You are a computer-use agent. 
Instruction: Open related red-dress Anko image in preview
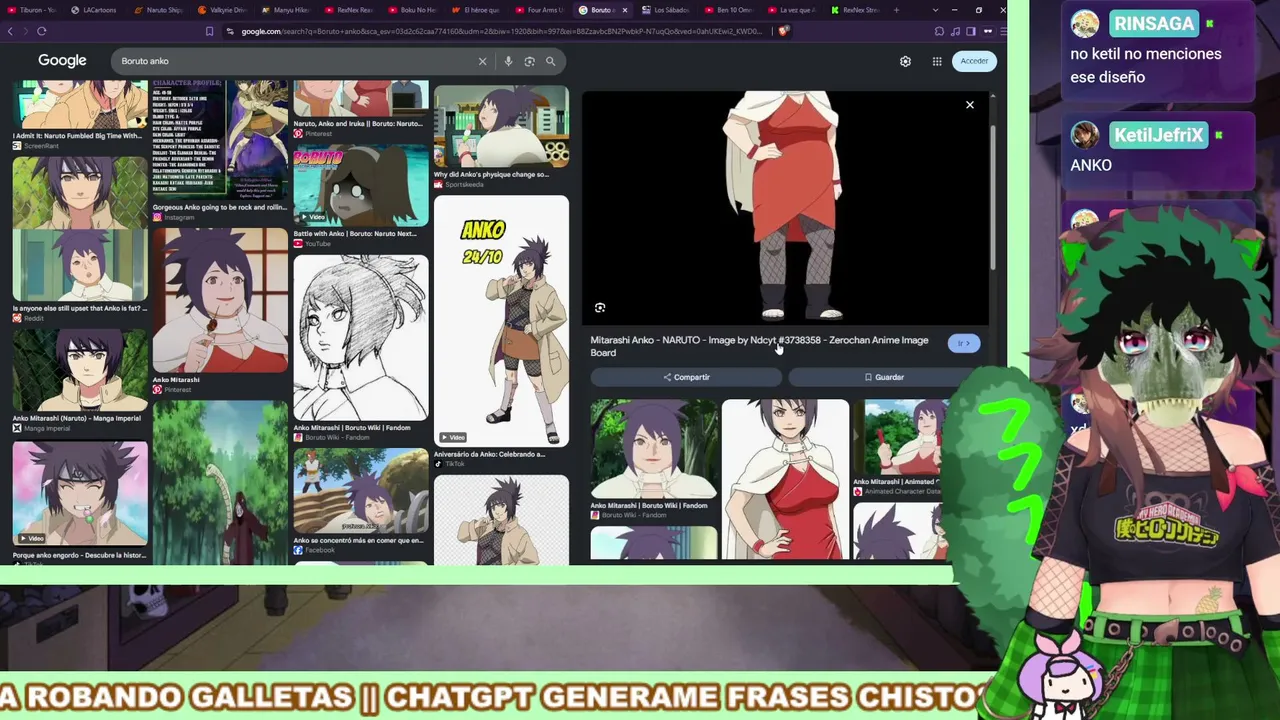pos(786,479)
